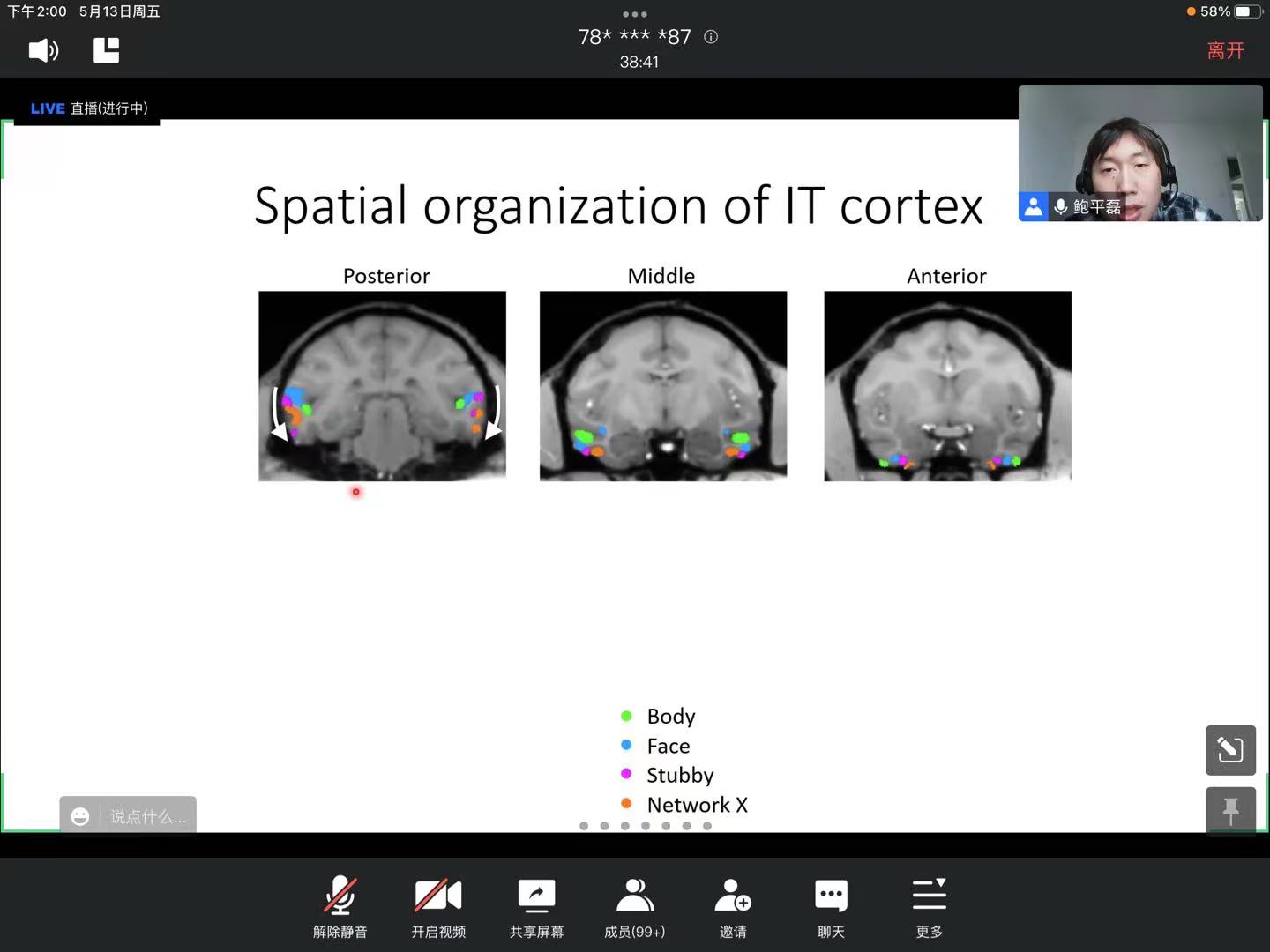Open the emoji picker smiley icon
The width and height of the screenshot is (1270, 952).
pyautogui.click(x=80, y=817)
